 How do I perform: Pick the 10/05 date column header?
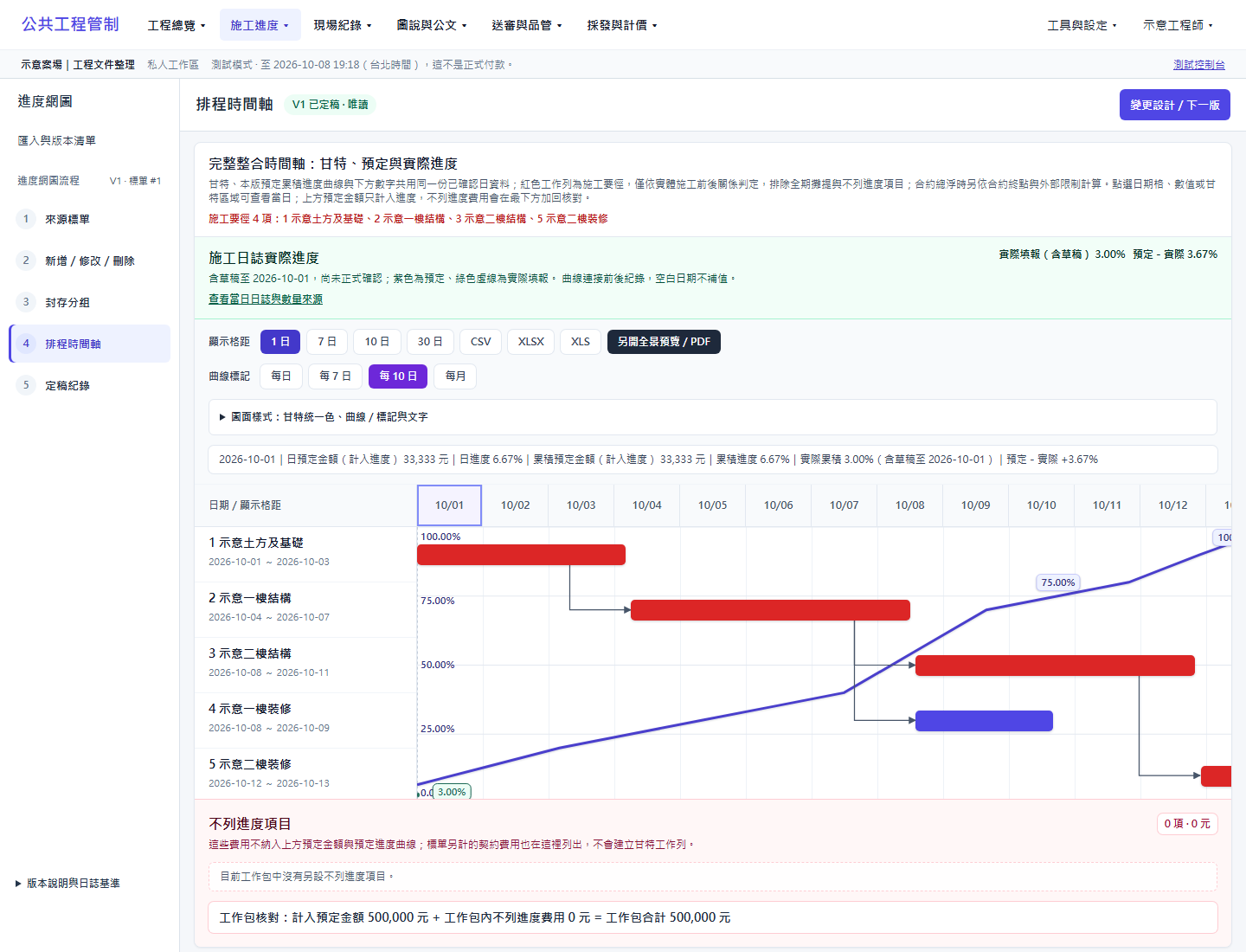(x=713, y=505)
